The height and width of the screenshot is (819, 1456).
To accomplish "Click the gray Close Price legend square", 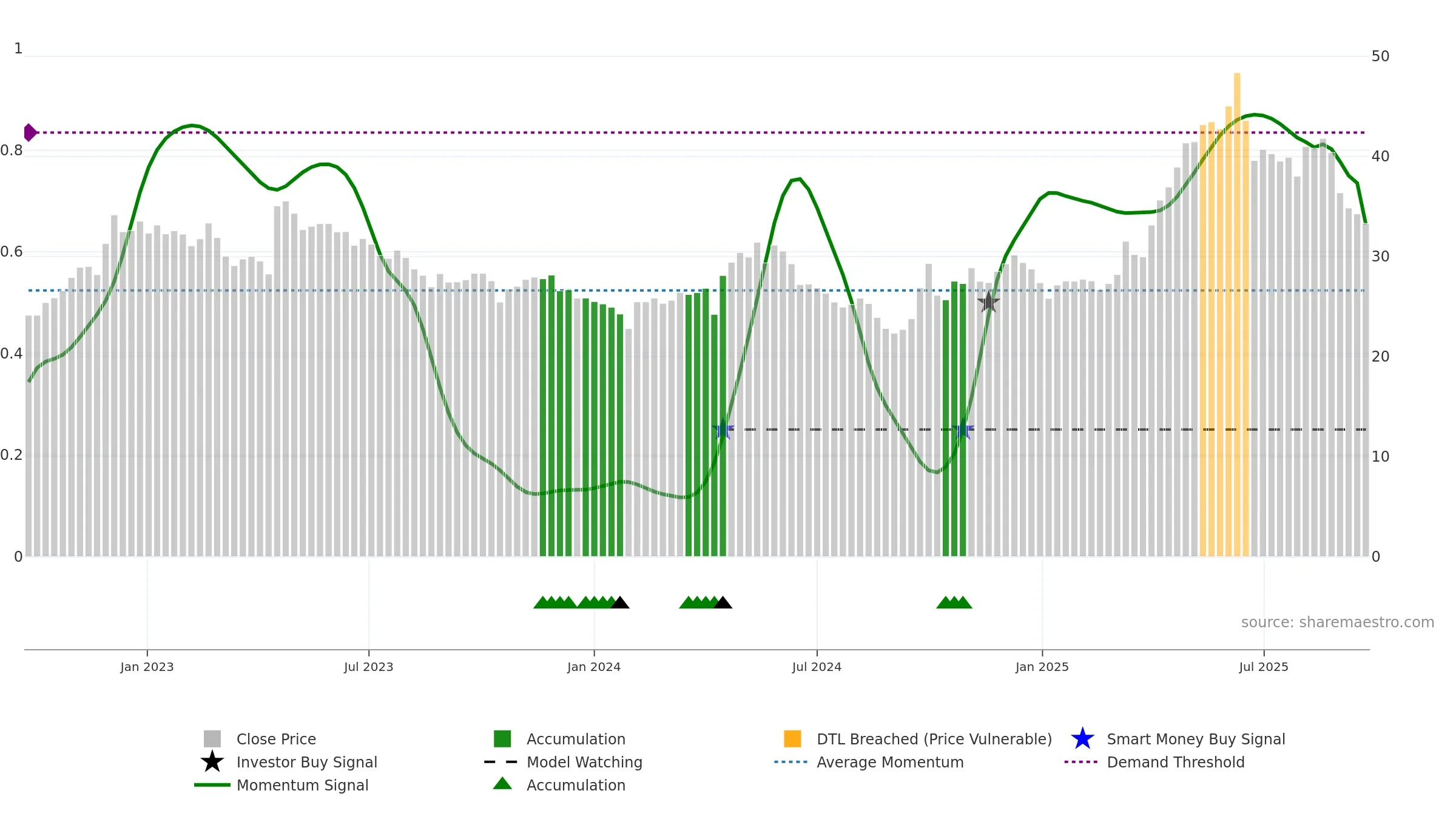I will pos(212,738).
